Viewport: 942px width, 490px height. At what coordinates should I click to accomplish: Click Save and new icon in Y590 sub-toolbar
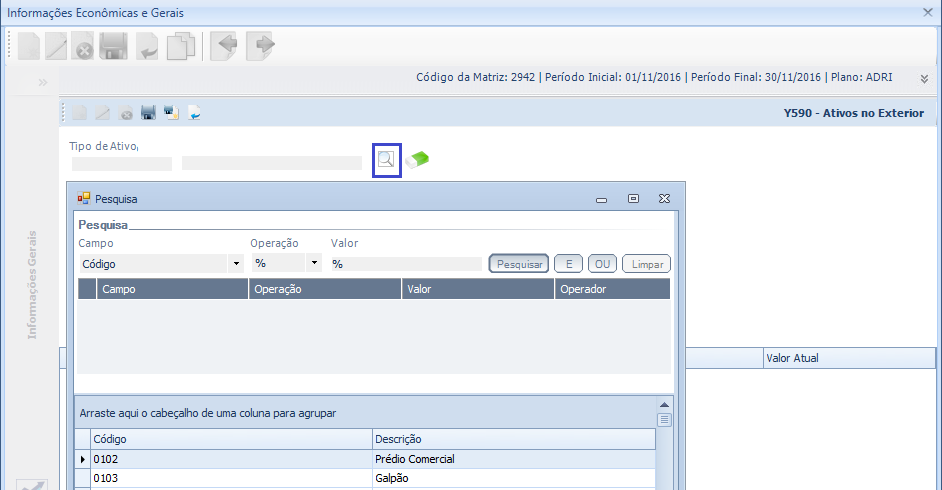(171, 113)
